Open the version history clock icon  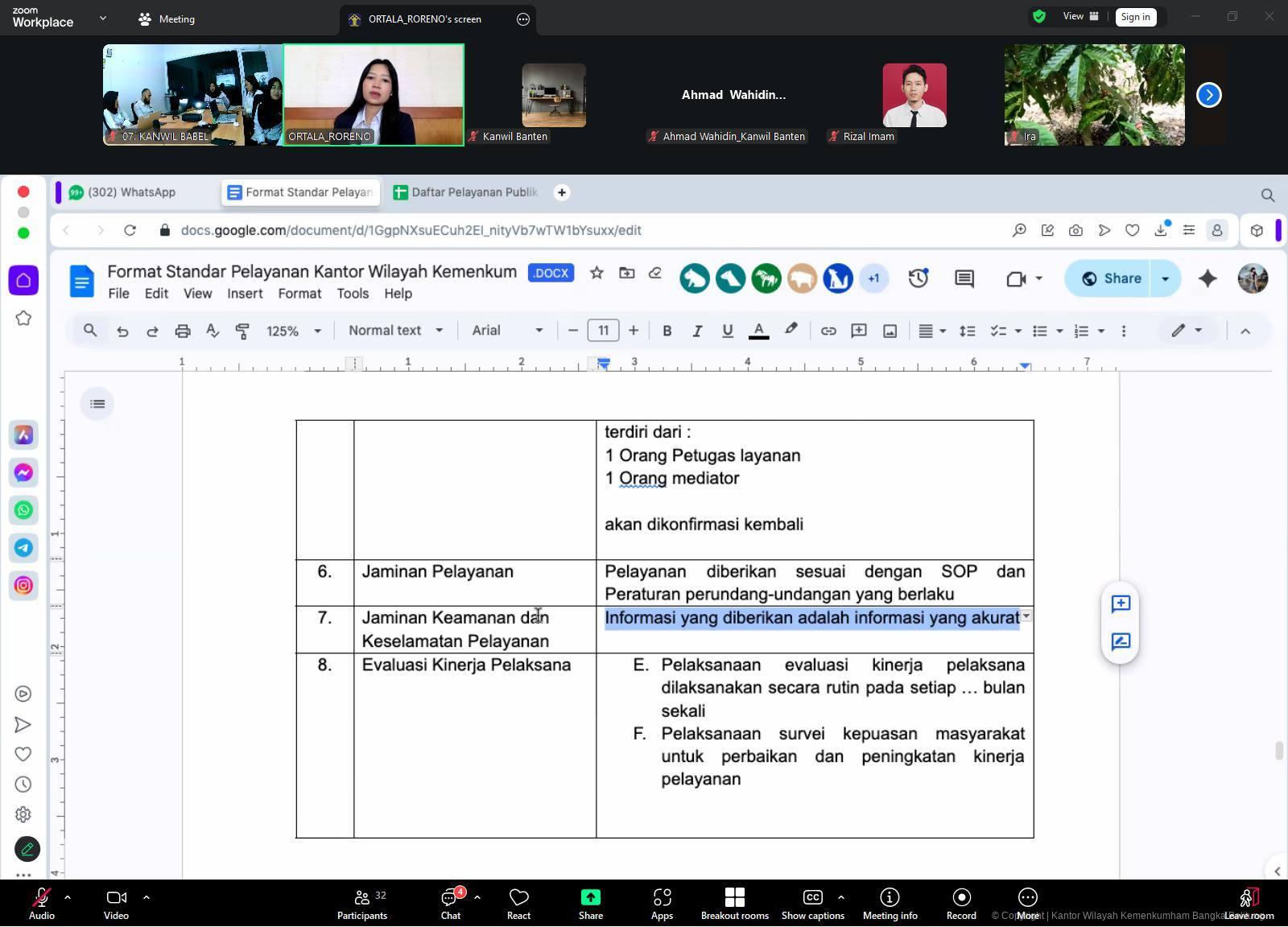[919, 278]
